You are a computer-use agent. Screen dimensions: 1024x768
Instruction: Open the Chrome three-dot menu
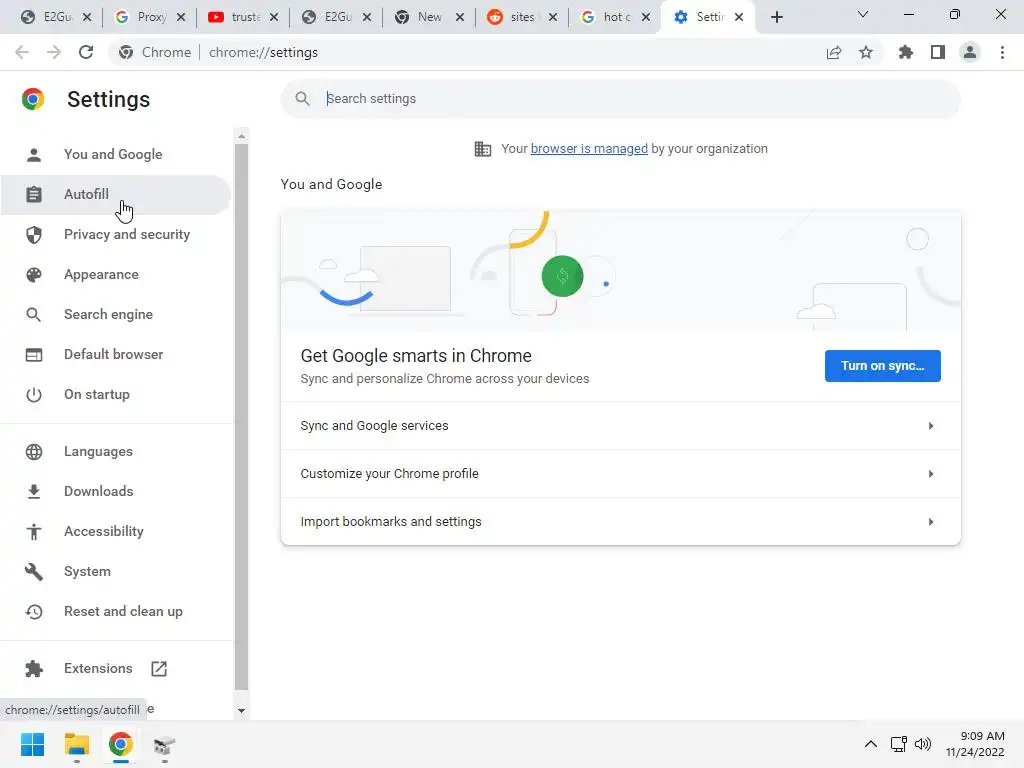pyautogui.click(x=1002, y=52)
